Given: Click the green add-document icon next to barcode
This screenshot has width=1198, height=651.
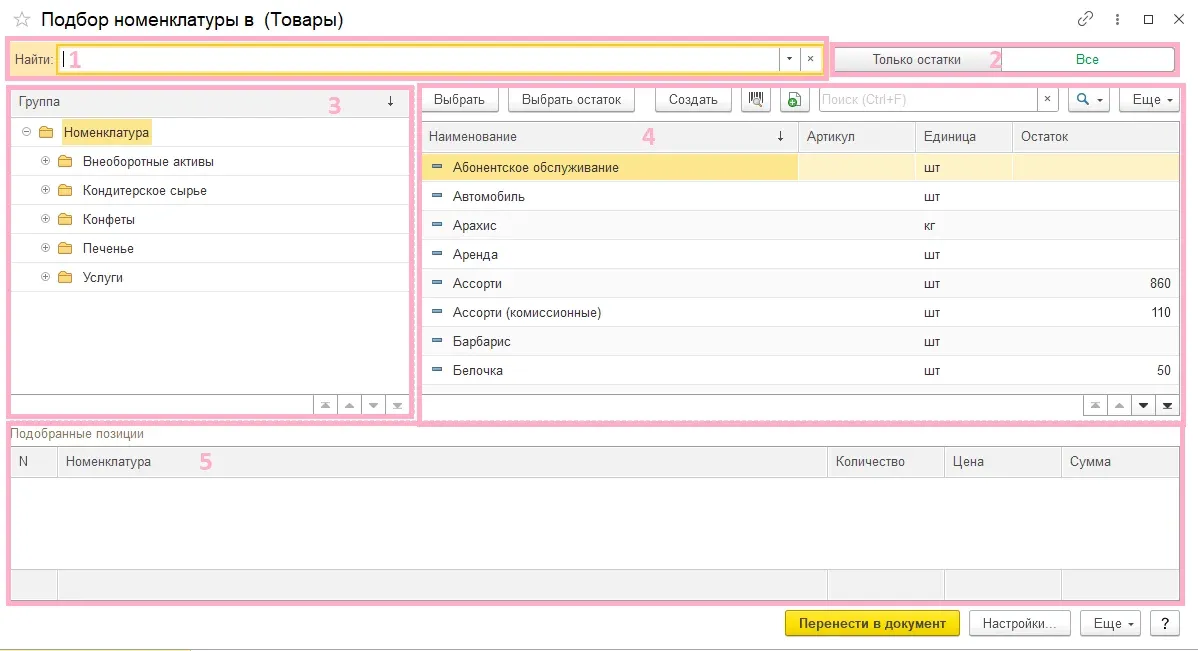Looking at the screenshot, I should tap(795, 99).
